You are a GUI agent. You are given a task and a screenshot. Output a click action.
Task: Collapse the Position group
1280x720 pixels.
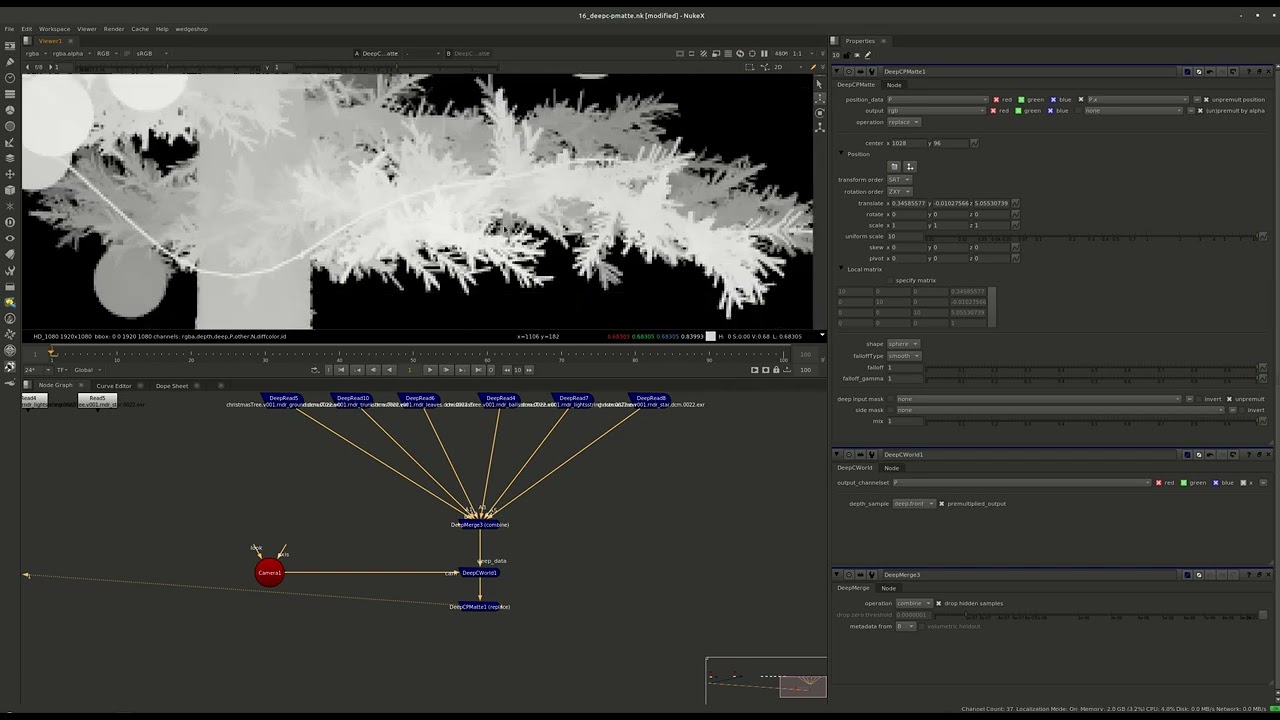point(842,154)
